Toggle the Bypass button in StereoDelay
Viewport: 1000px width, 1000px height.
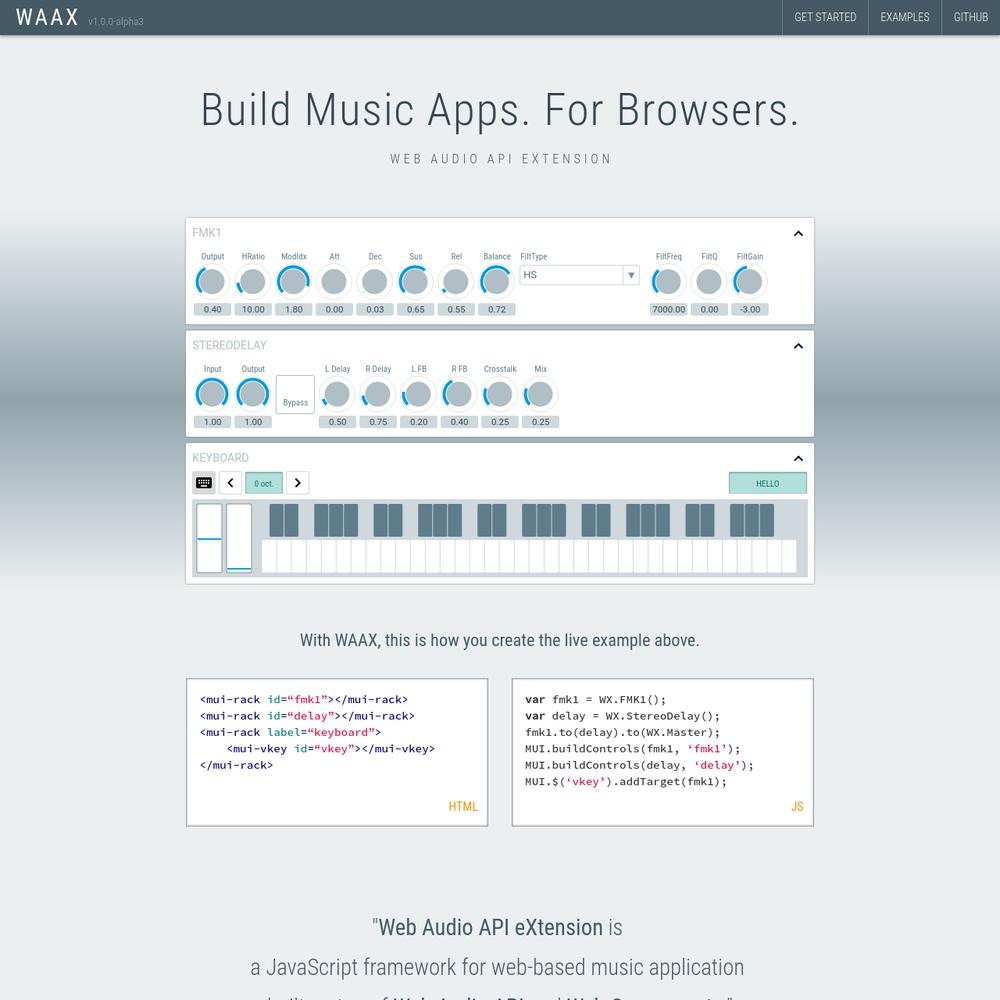pos(295,394)
